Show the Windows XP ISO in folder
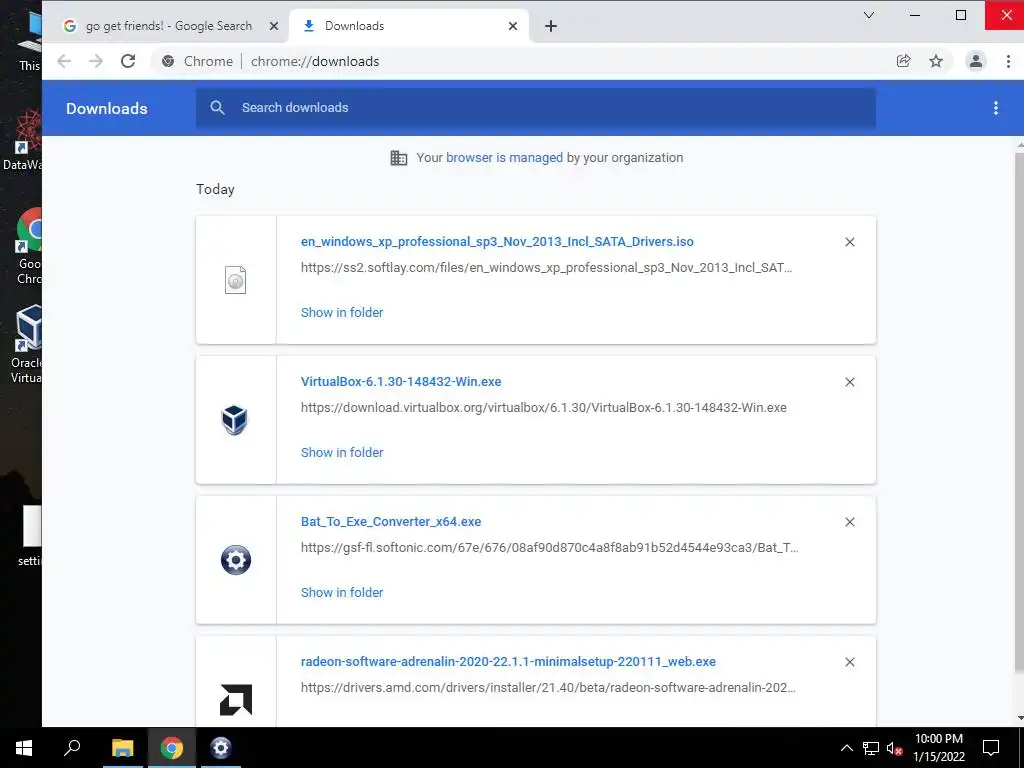Viewport: 1024px width, 768px height. [x=342, y=312]
